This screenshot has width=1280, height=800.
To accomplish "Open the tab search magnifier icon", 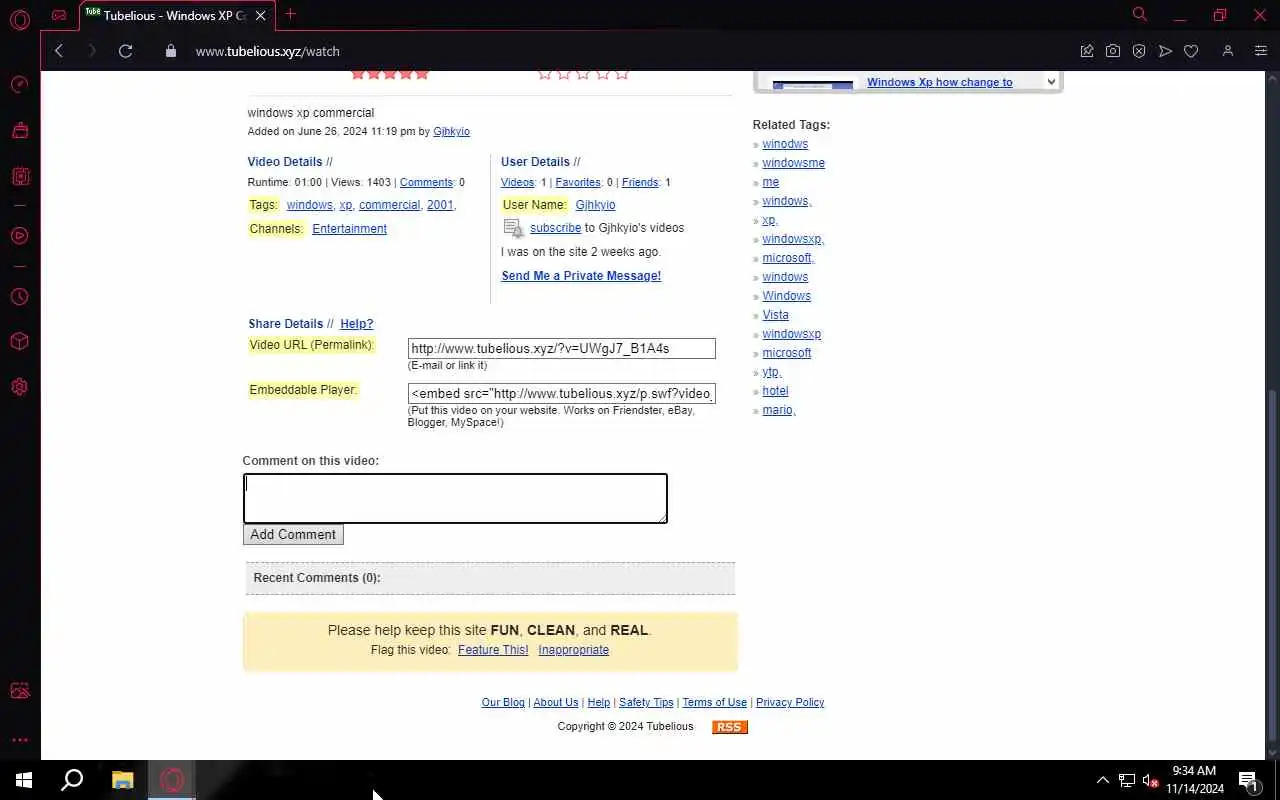I will coord(1139,15).
